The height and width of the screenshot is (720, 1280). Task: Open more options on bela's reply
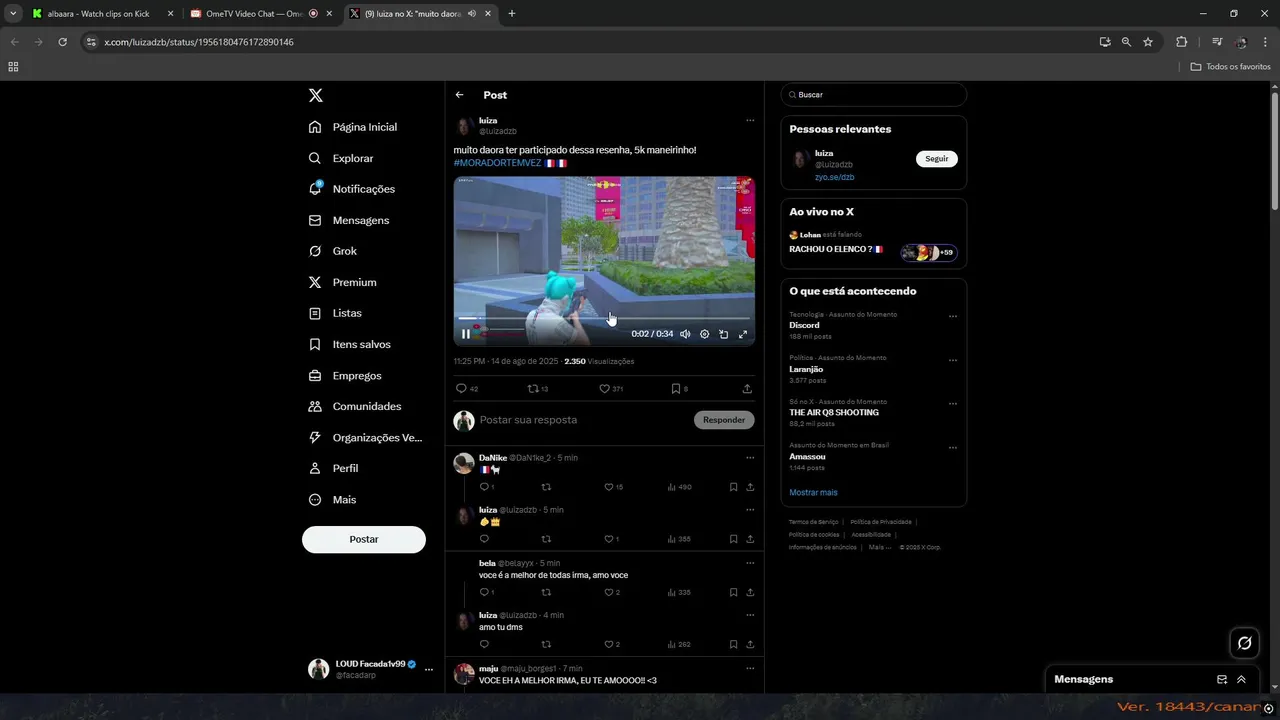[749, 563]
